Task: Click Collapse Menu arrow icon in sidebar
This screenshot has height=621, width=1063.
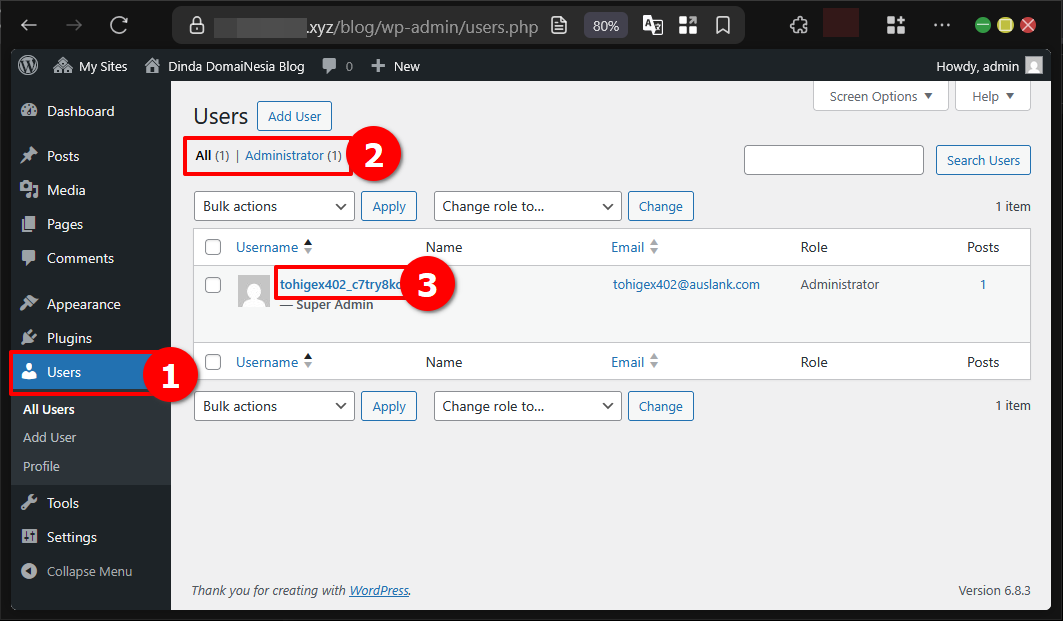Action: 29,572
